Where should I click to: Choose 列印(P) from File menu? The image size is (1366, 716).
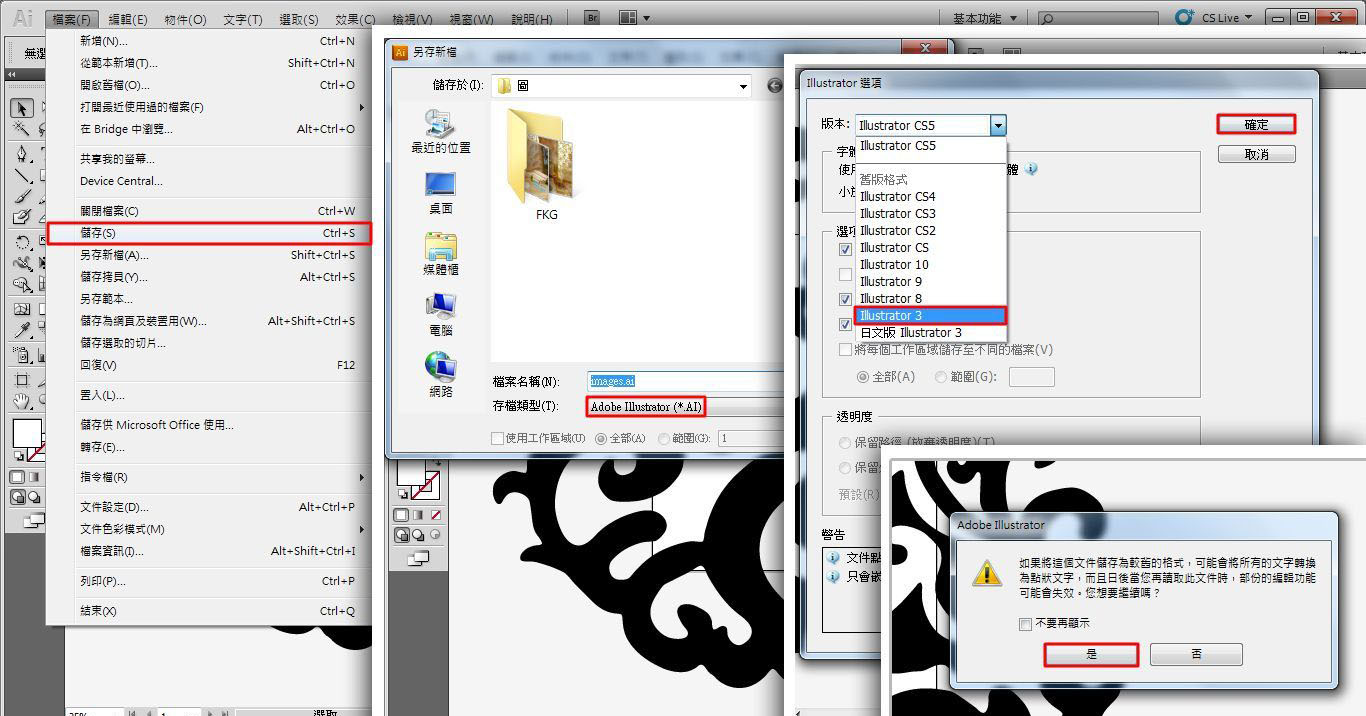[209, 581]
